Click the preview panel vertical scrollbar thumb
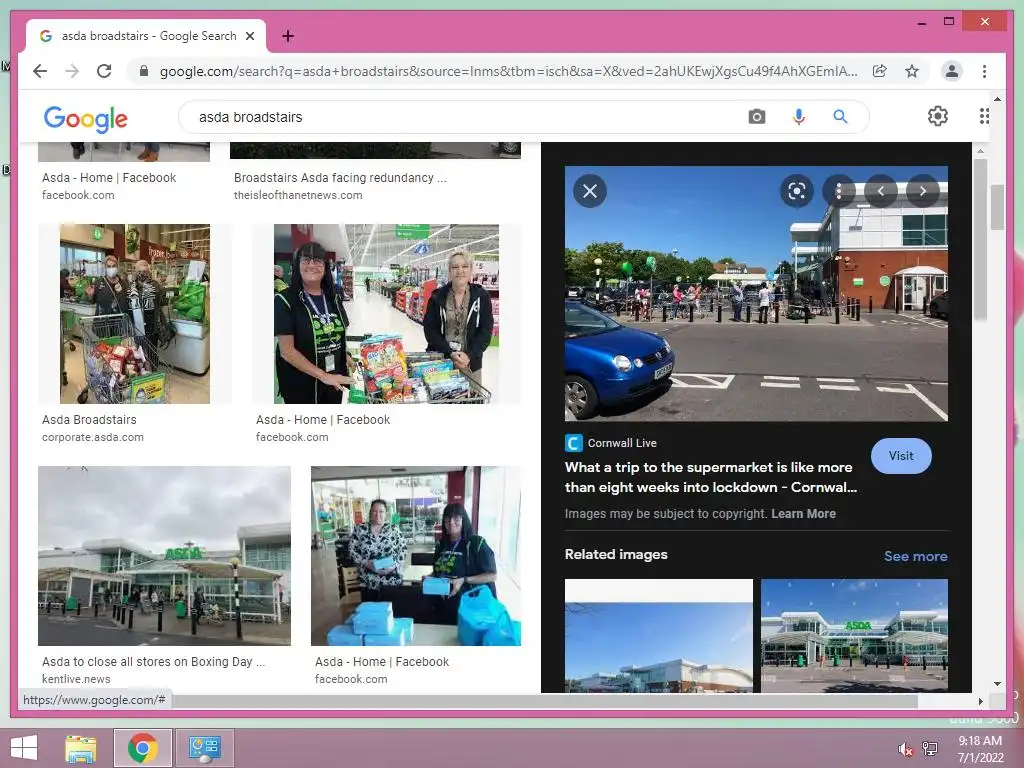The height and width of the screenshot is (768, 1024). [980, 238]
